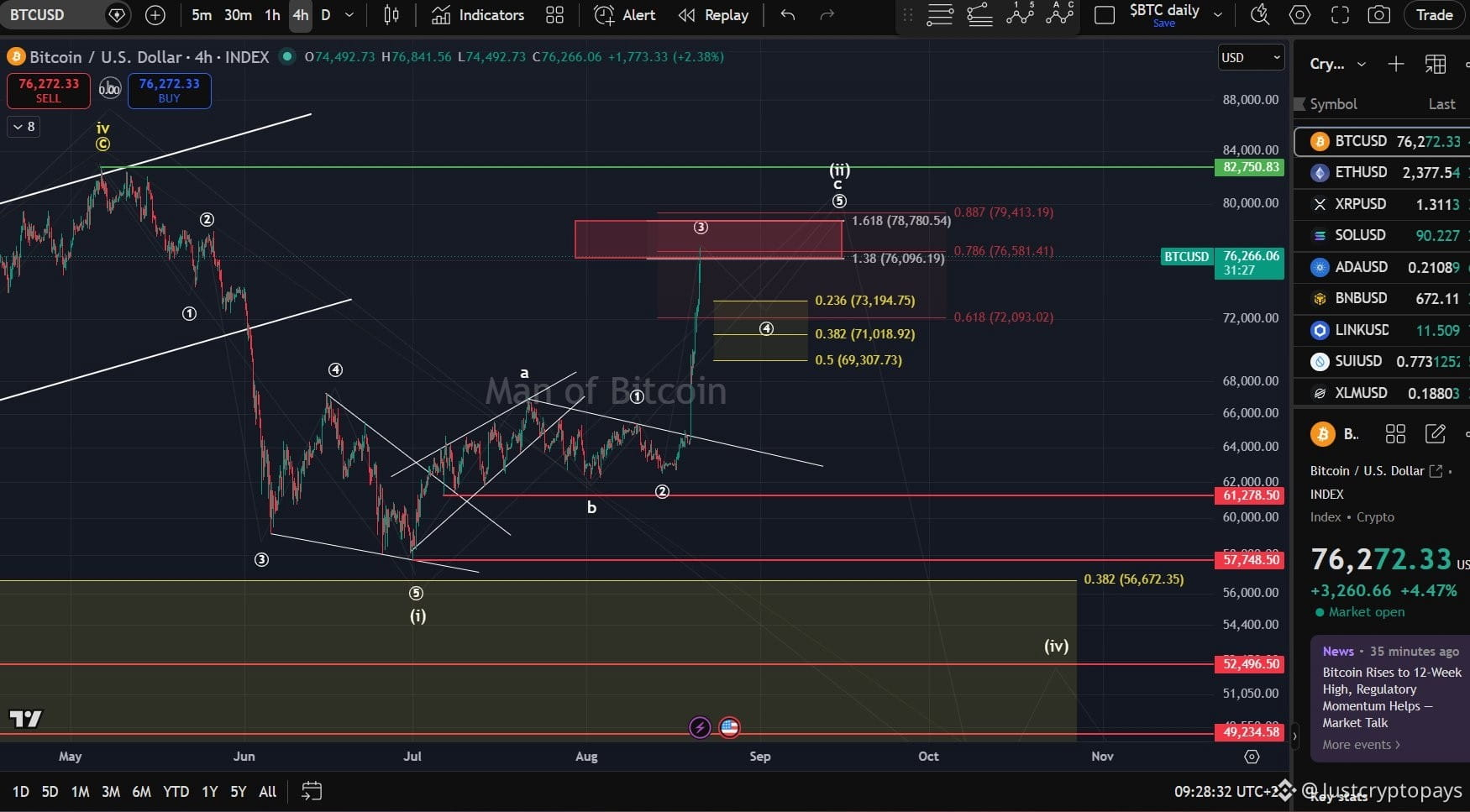Add a symbol to the watchlist
1470x812 pixels.
1395,64
